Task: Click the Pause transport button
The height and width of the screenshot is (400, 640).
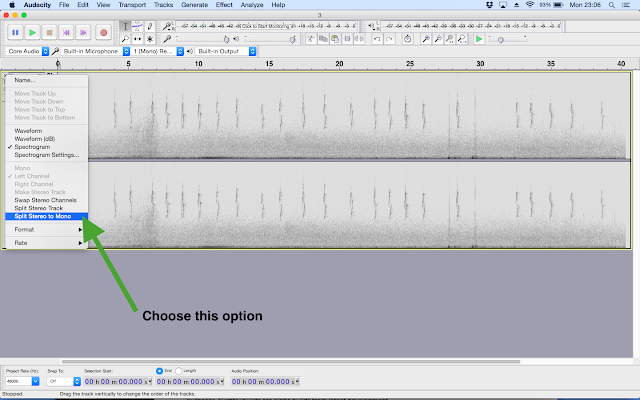Action: point(15,32)
